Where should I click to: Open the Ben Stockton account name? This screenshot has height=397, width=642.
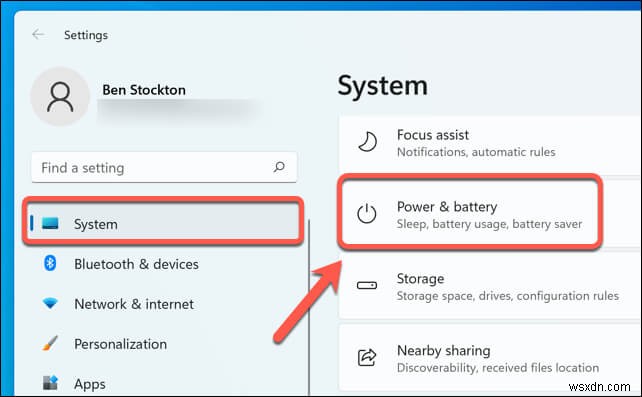coord(144,90)
